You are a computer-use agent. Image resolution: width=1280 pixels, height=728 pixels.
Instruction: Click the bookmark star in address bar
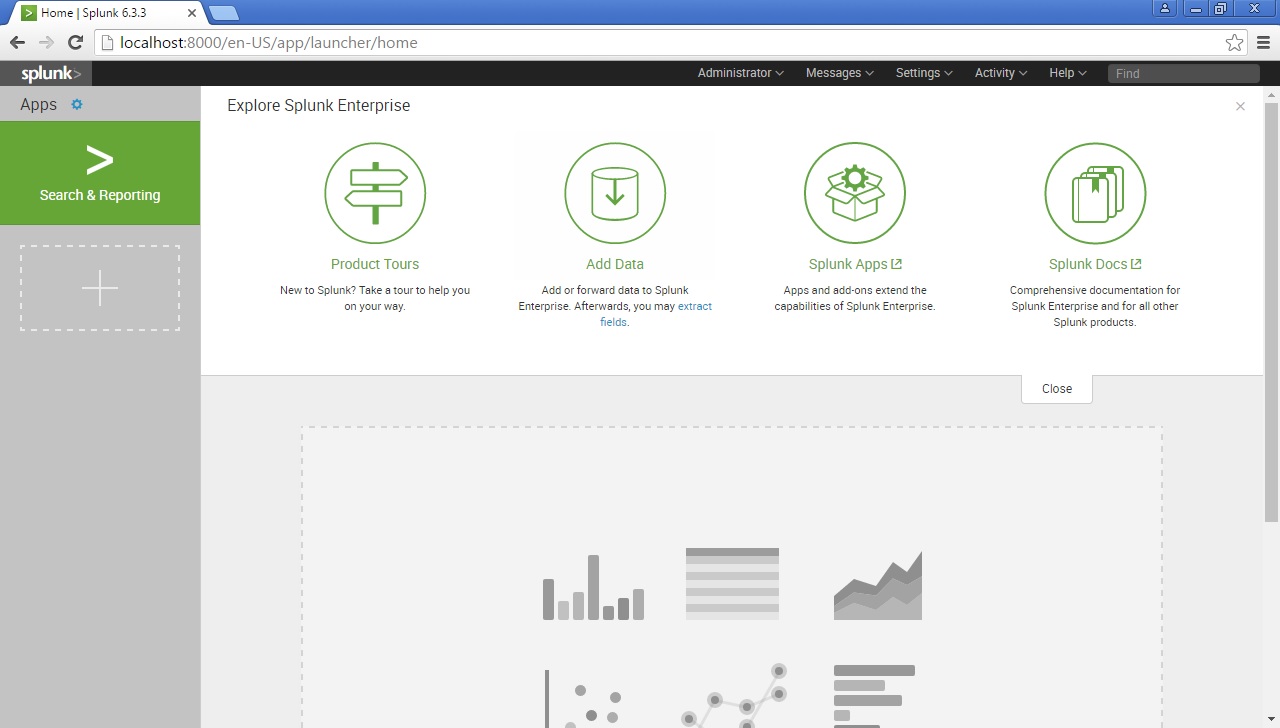coord(1235,42)
